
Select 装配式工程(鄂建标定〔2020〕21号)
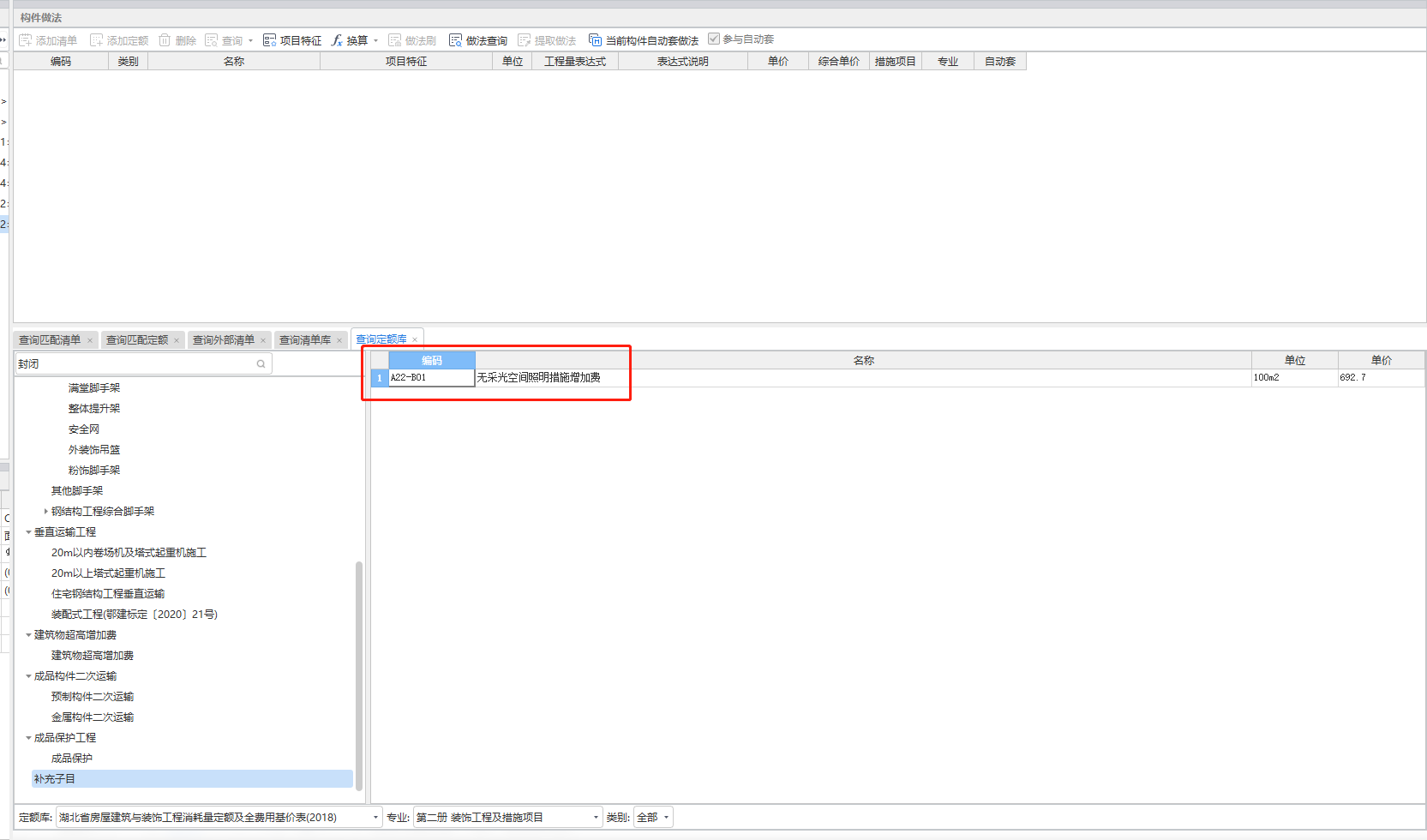tap(135, 615)
